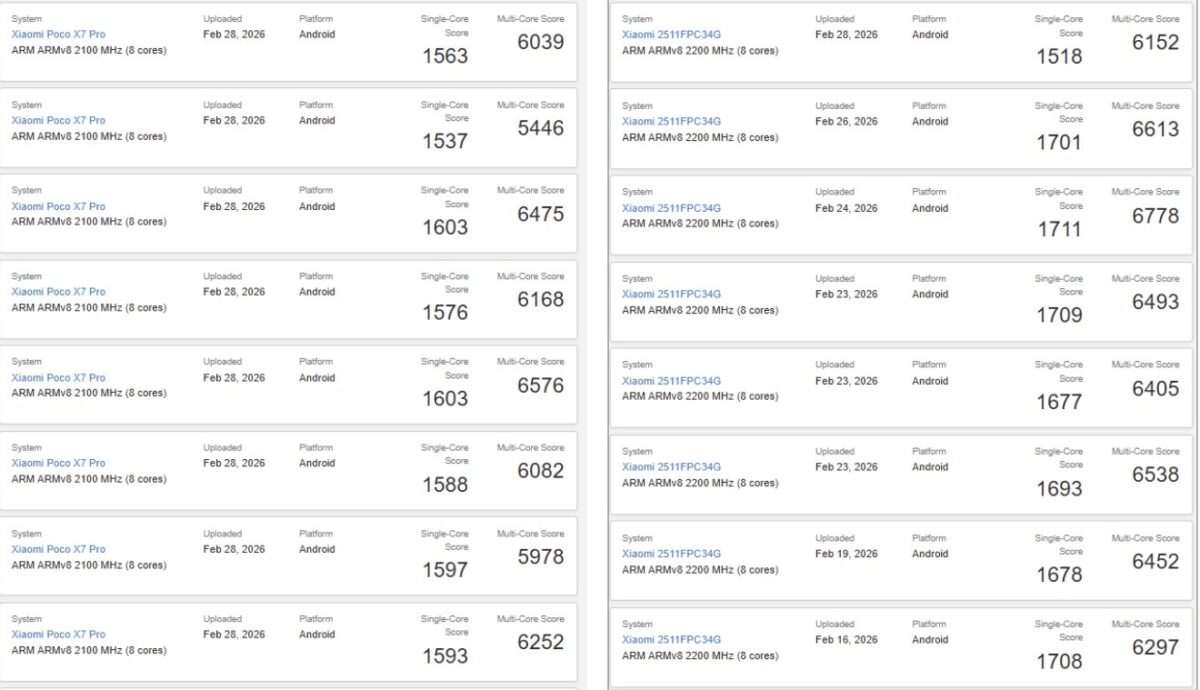This screenshot has height=690, width=1200.
Task: Click Xiaomi 2511FPC34G link scoring 6538 multi-core
Action: (671, 467)
